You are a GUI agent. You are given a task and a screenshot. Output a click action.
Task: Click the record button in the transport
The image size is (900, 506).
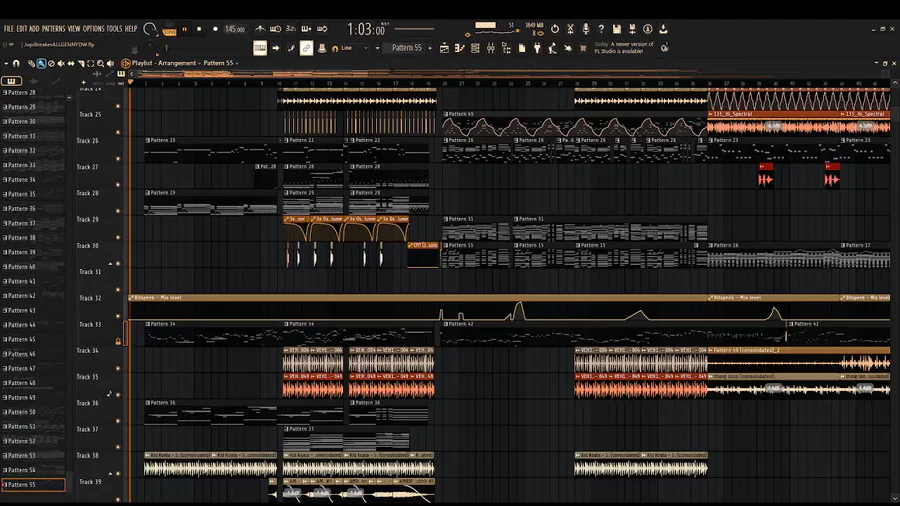click(215, 29)
